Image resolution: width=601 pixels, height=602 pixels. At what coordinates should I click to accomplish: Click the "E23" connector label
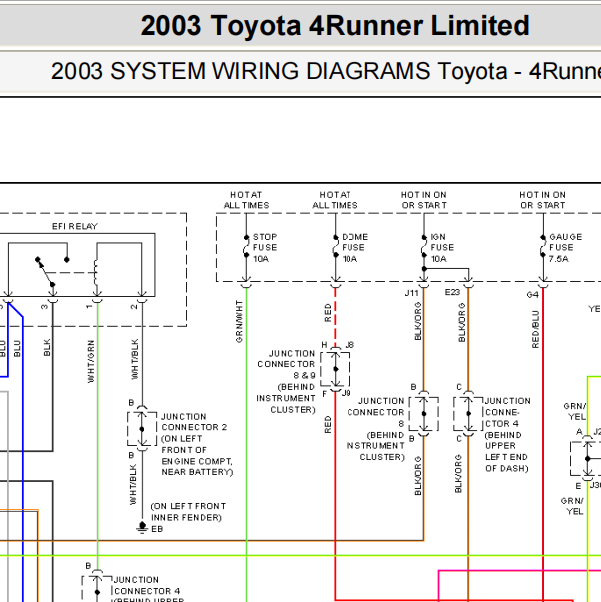[452, 293]
